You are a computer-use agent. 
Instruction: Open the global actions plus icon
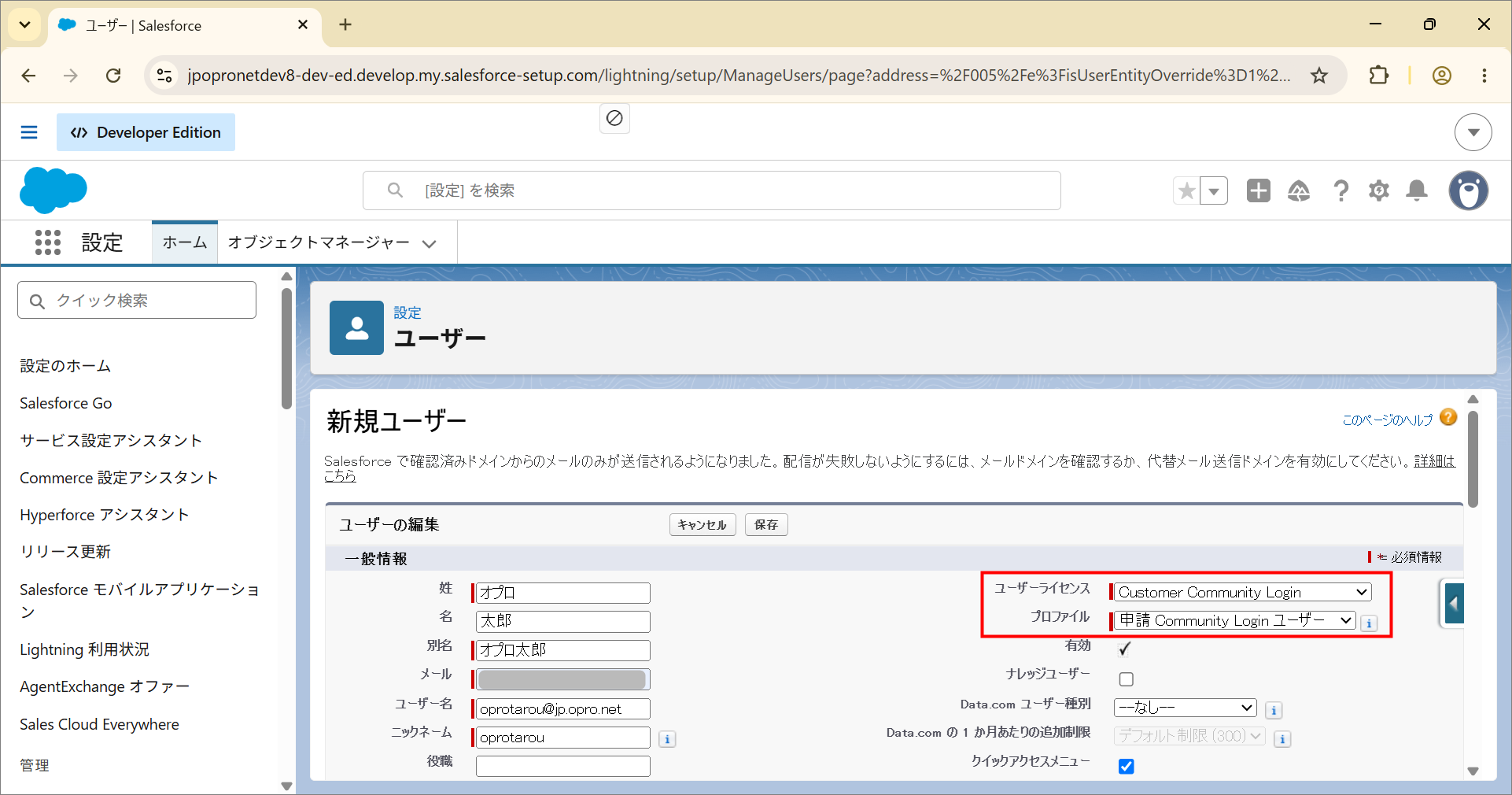(x=1259, y=190)
